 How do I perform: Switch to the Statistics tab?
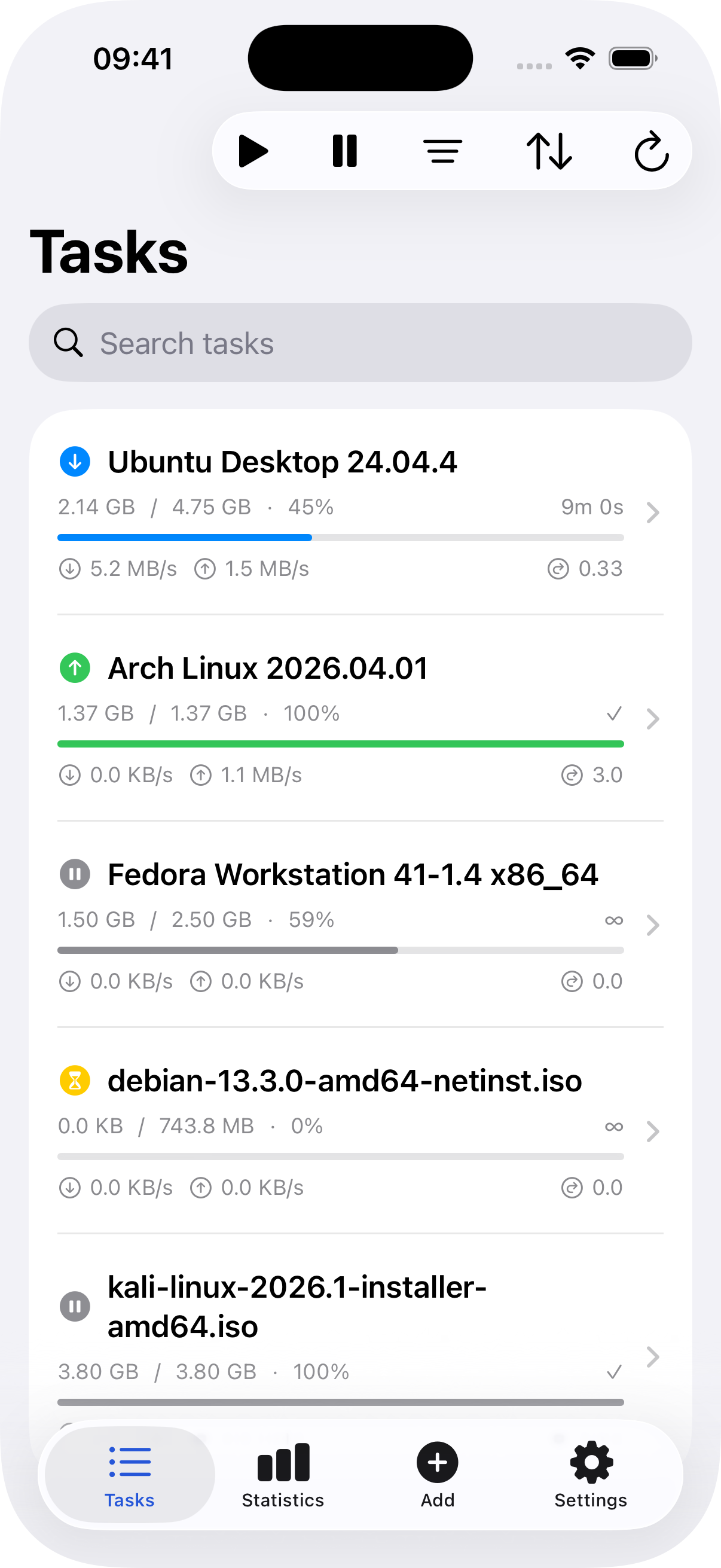point(283,1474)
